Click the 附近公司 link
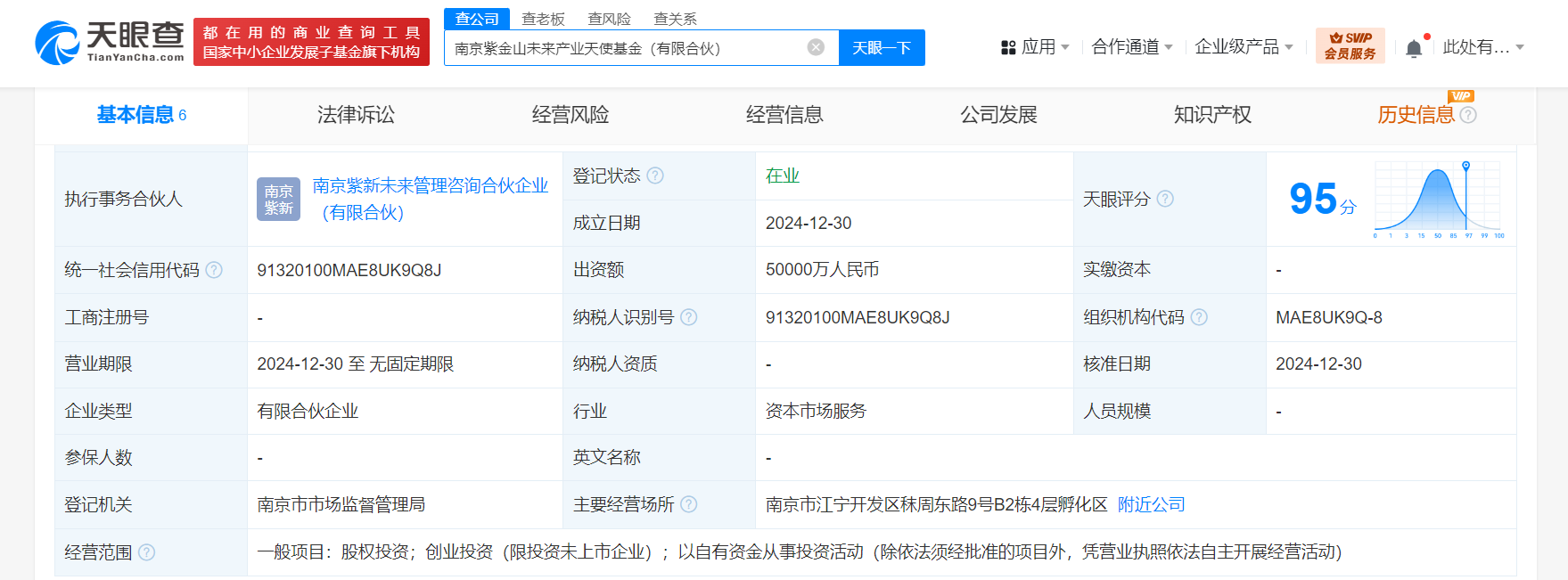The image size is (1568, 580). coord(1151,504)
